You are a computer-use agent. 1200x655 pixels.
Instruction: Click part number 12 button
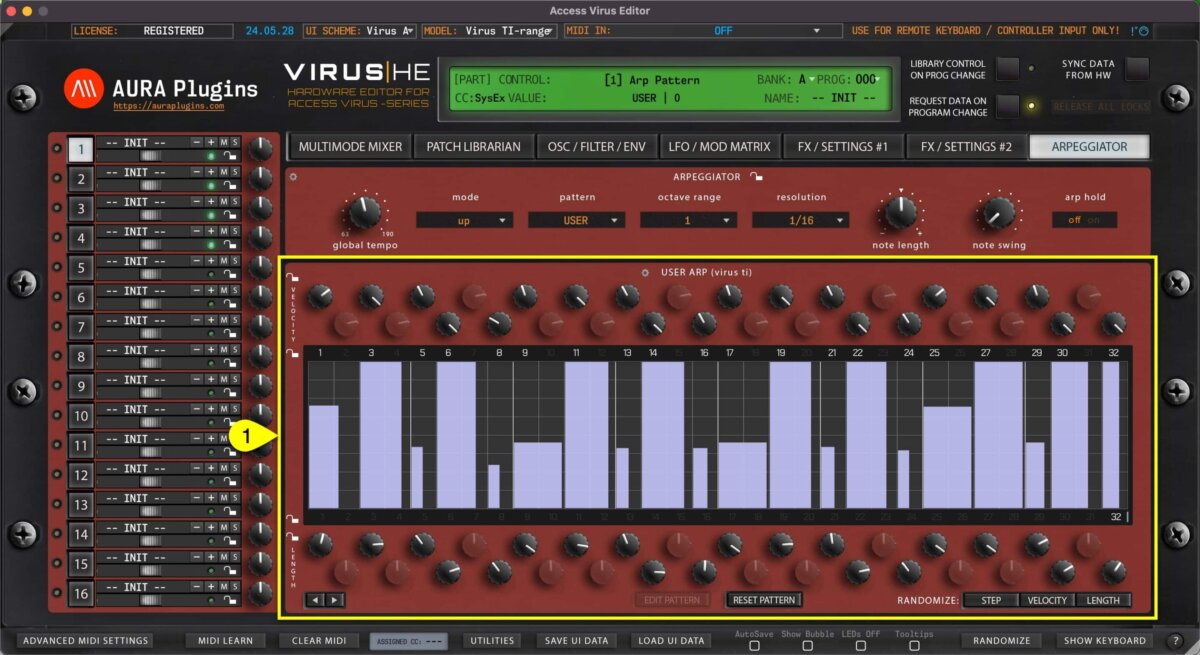click(x=80, y=475)
